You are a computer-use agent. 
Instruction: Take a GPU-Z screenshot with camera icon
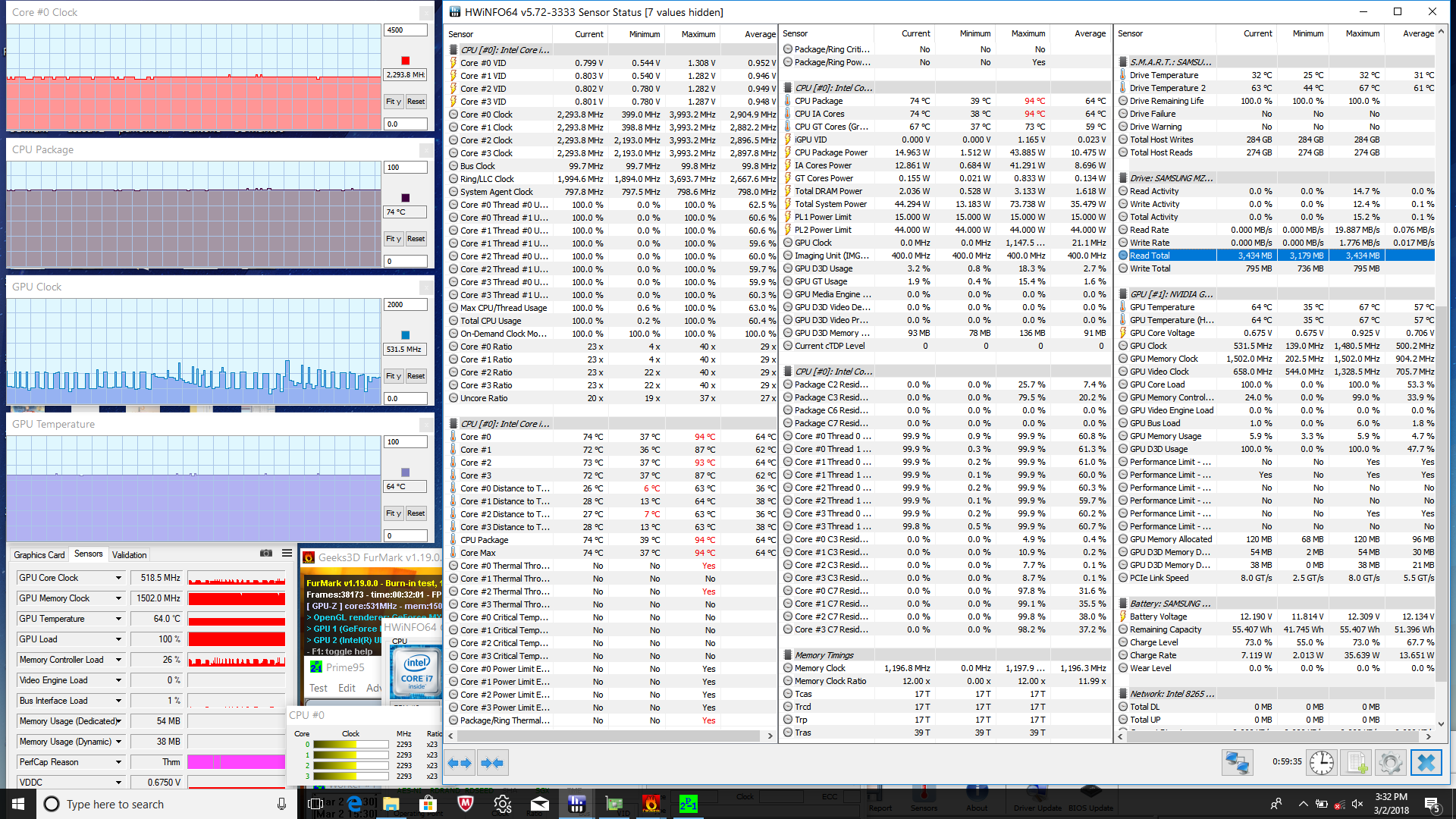pyautogui.click(x=266, y=554)
